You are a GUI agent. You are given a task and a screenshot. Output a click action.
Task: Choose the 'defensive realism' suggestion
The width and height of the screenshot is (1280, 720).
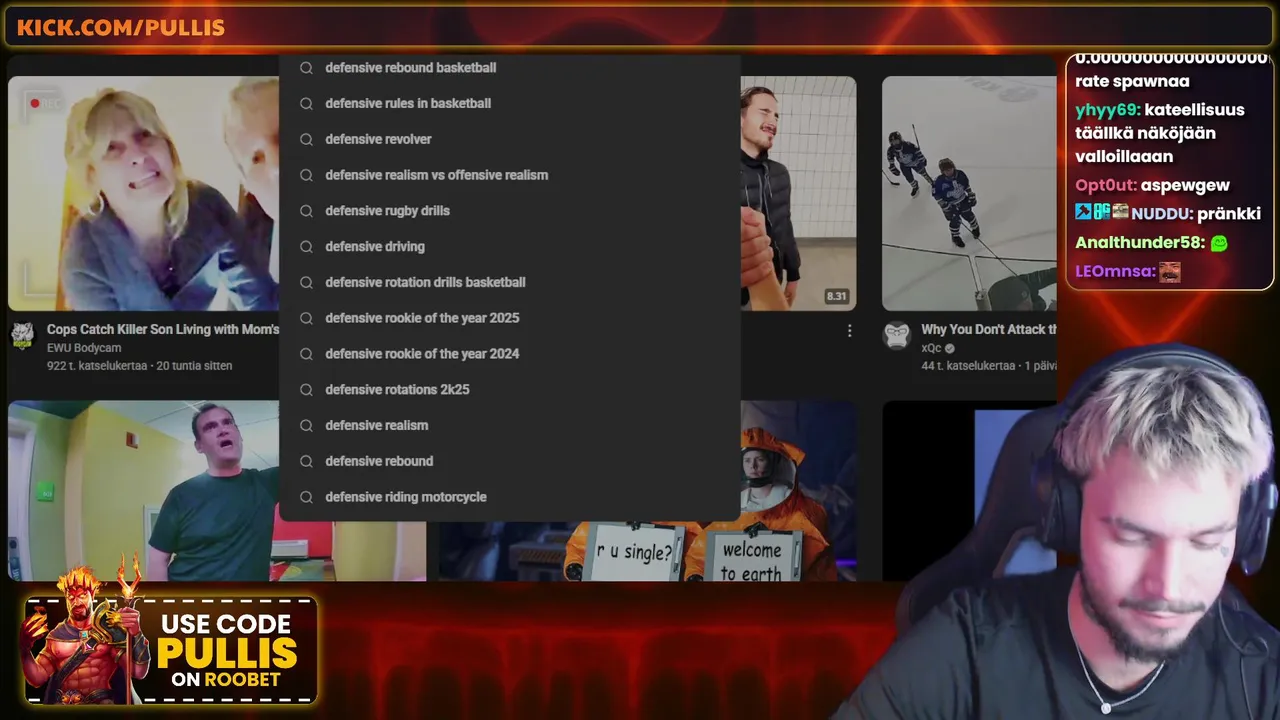click(509, 425)
